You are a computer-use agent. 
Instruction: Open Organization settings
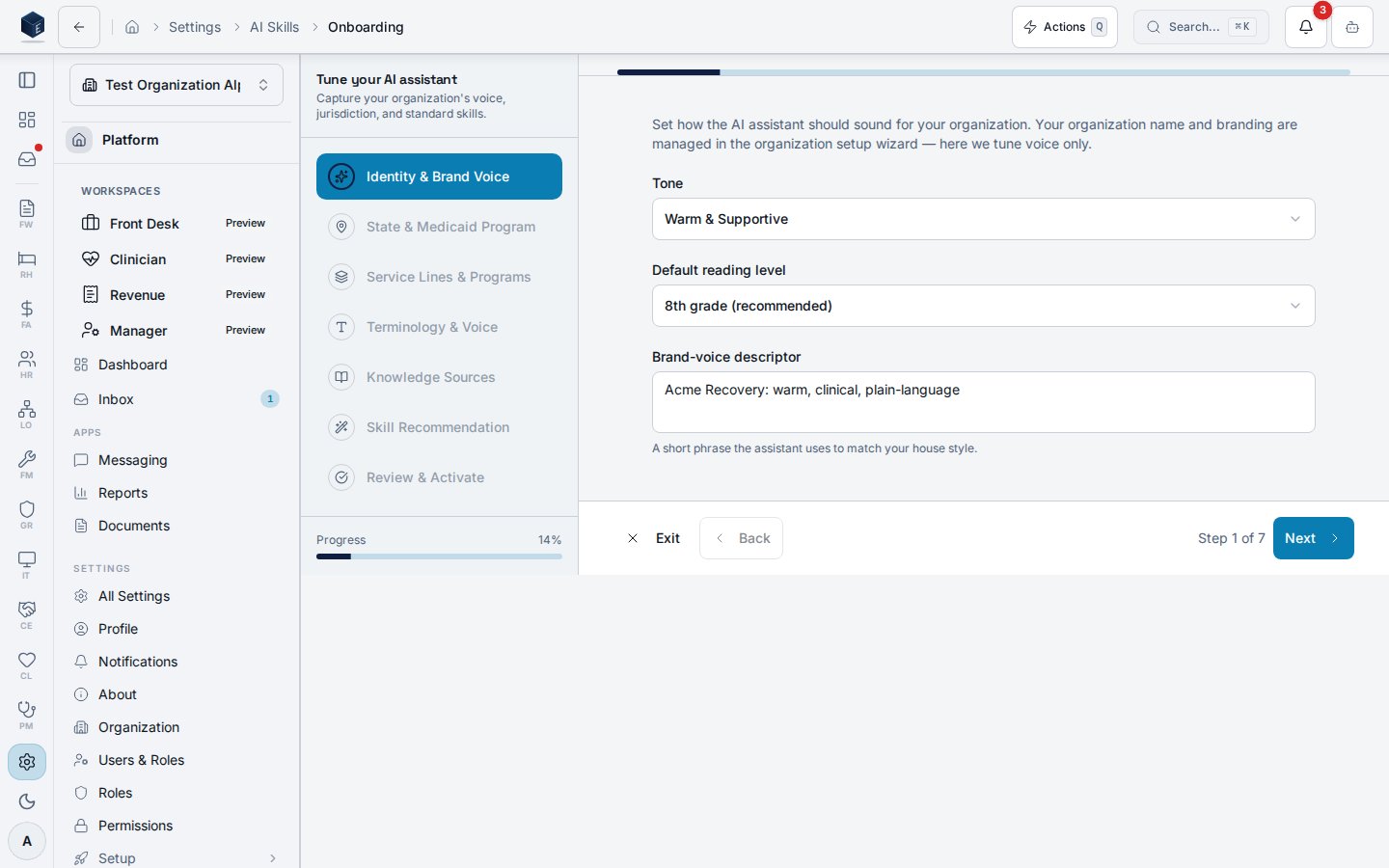point(177,727)
